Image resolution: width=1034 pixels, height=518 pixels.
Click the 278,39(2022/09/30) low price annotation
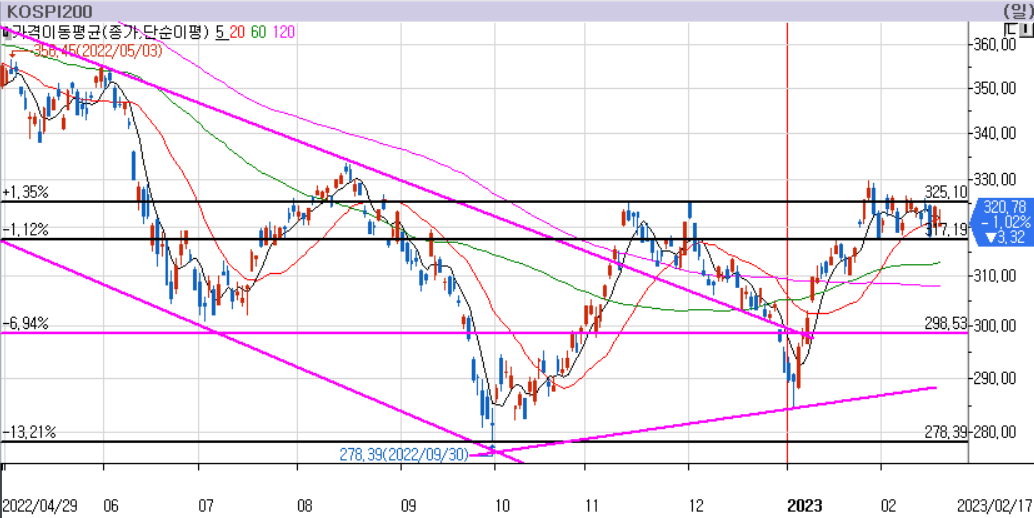pos(404,454)
